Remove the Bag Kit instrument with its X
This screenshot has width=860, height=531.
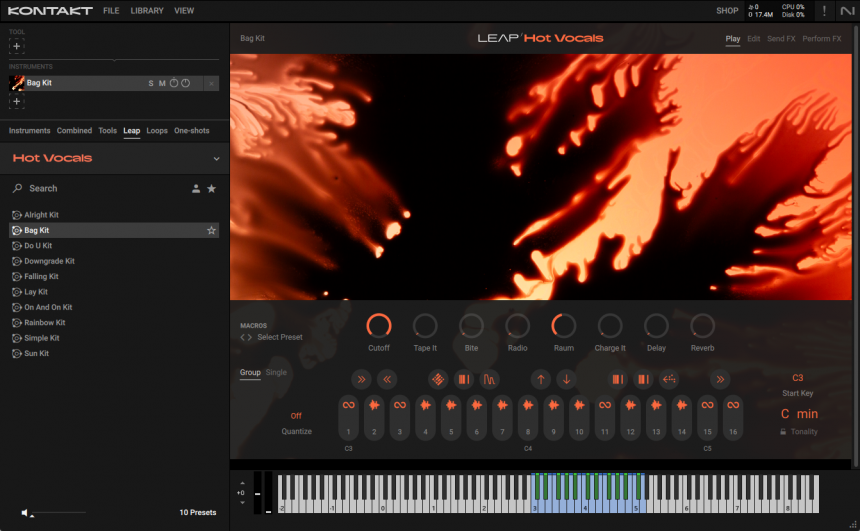[211, 83]
